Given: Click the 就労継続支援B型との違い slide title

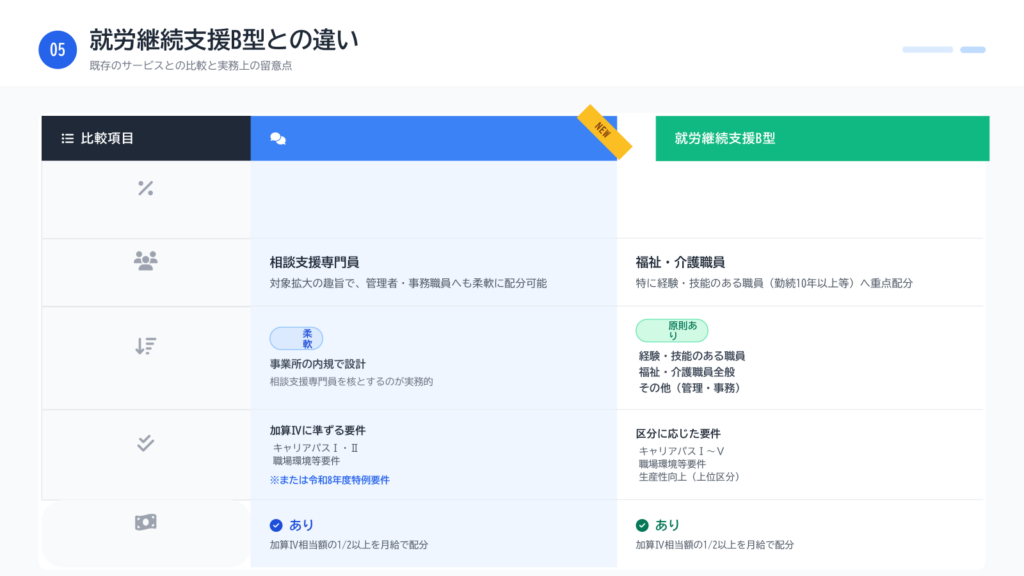Looking at the screenshot, I should (223, 40).
